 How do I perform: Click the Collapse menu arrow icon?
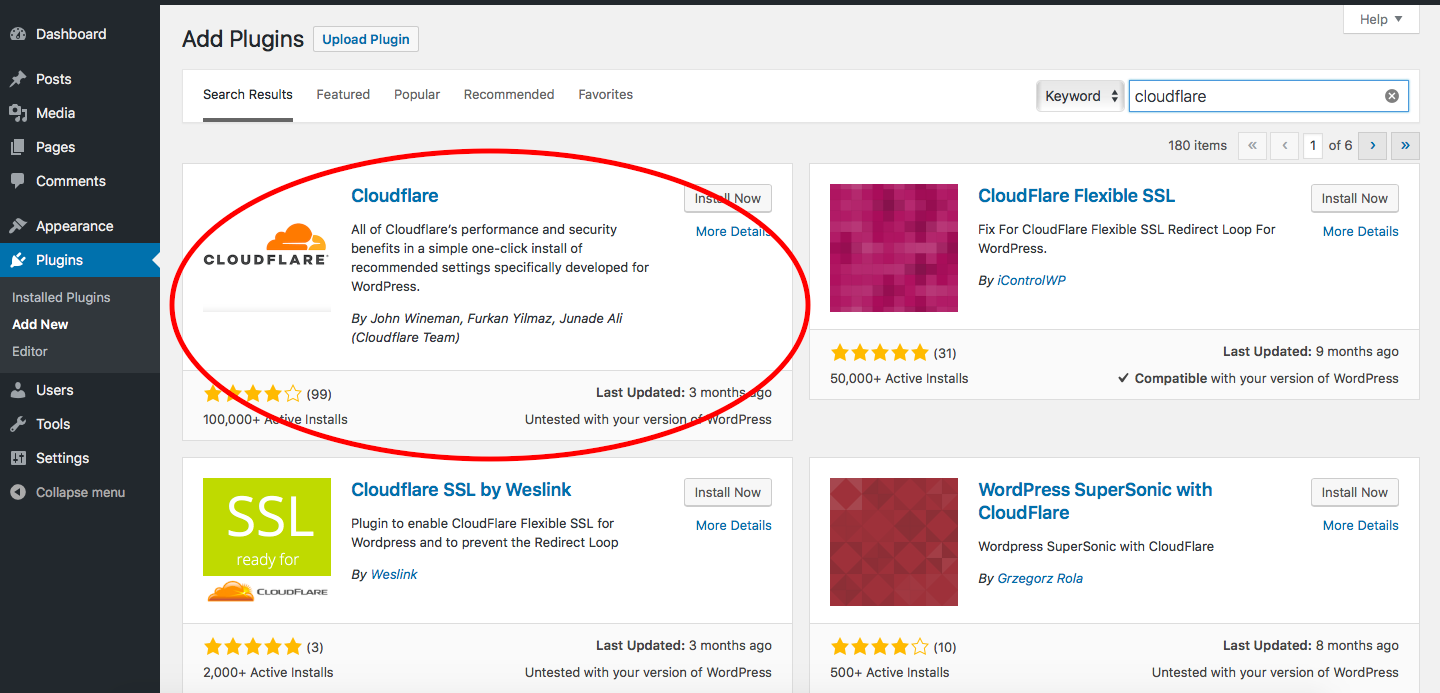(18, 492)
